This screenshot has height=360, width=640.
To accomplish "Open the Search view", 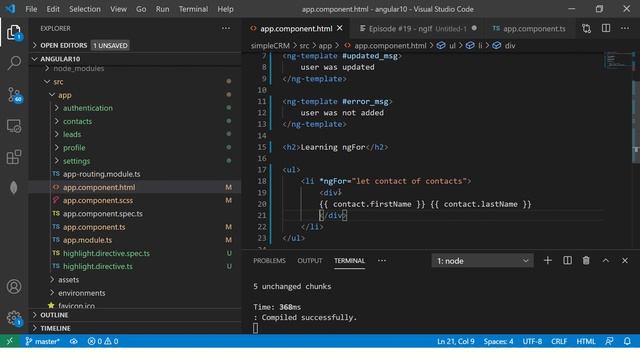I will coord(14,63).
